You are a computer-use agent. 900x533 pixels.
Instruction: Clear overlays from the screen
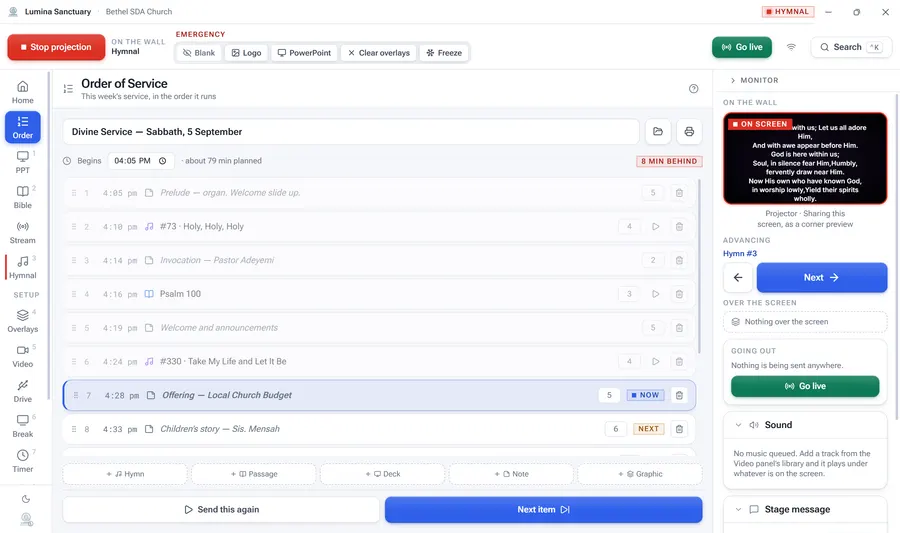click(379, 53)
